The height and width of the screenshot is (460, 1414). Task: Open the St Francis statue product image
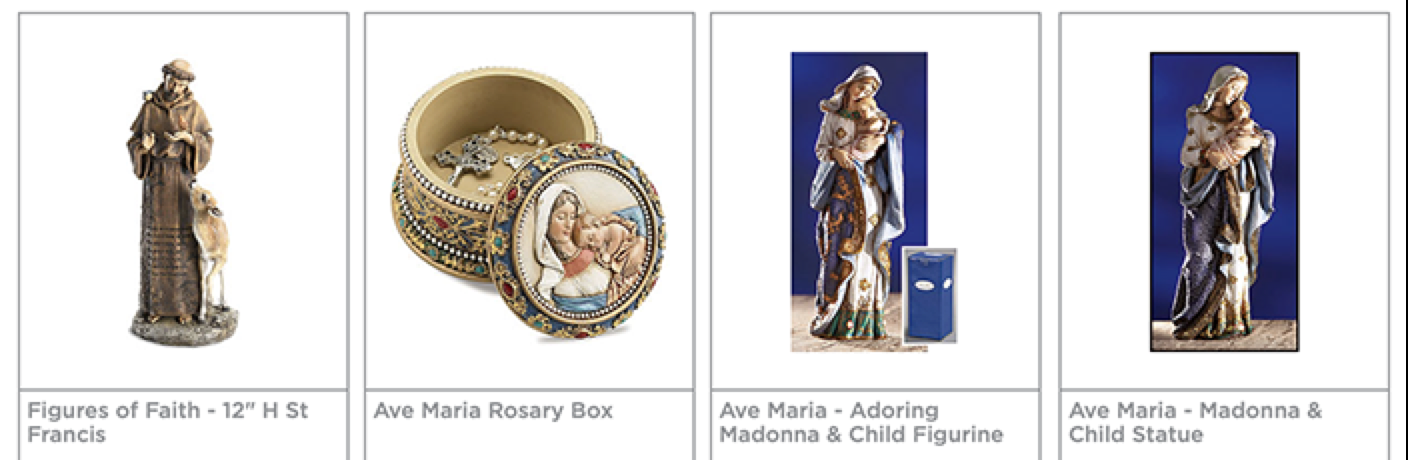pyautogui.click(x=183, y=201)
